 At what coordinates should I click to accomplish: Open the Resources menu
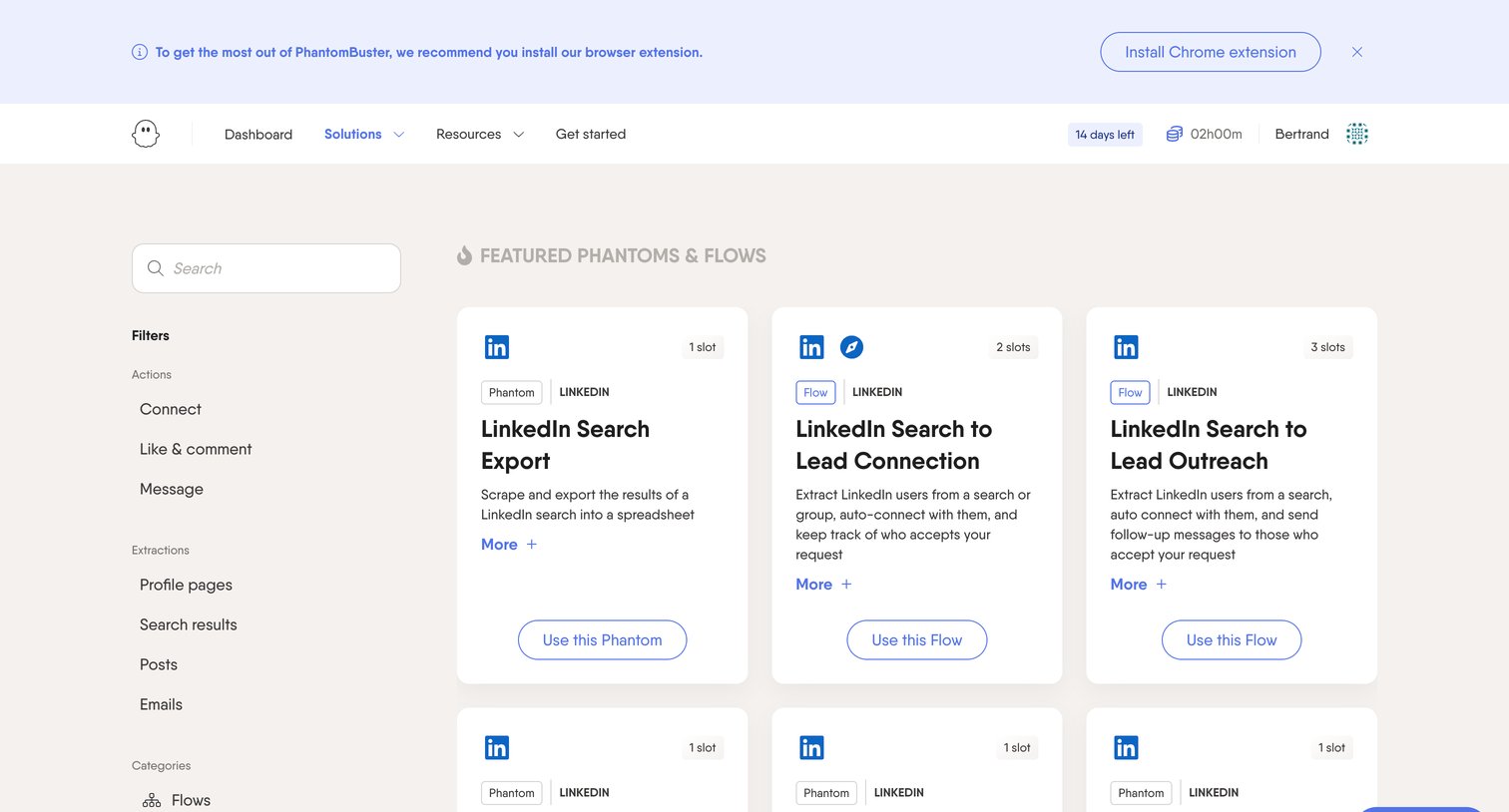click(469, 134)
